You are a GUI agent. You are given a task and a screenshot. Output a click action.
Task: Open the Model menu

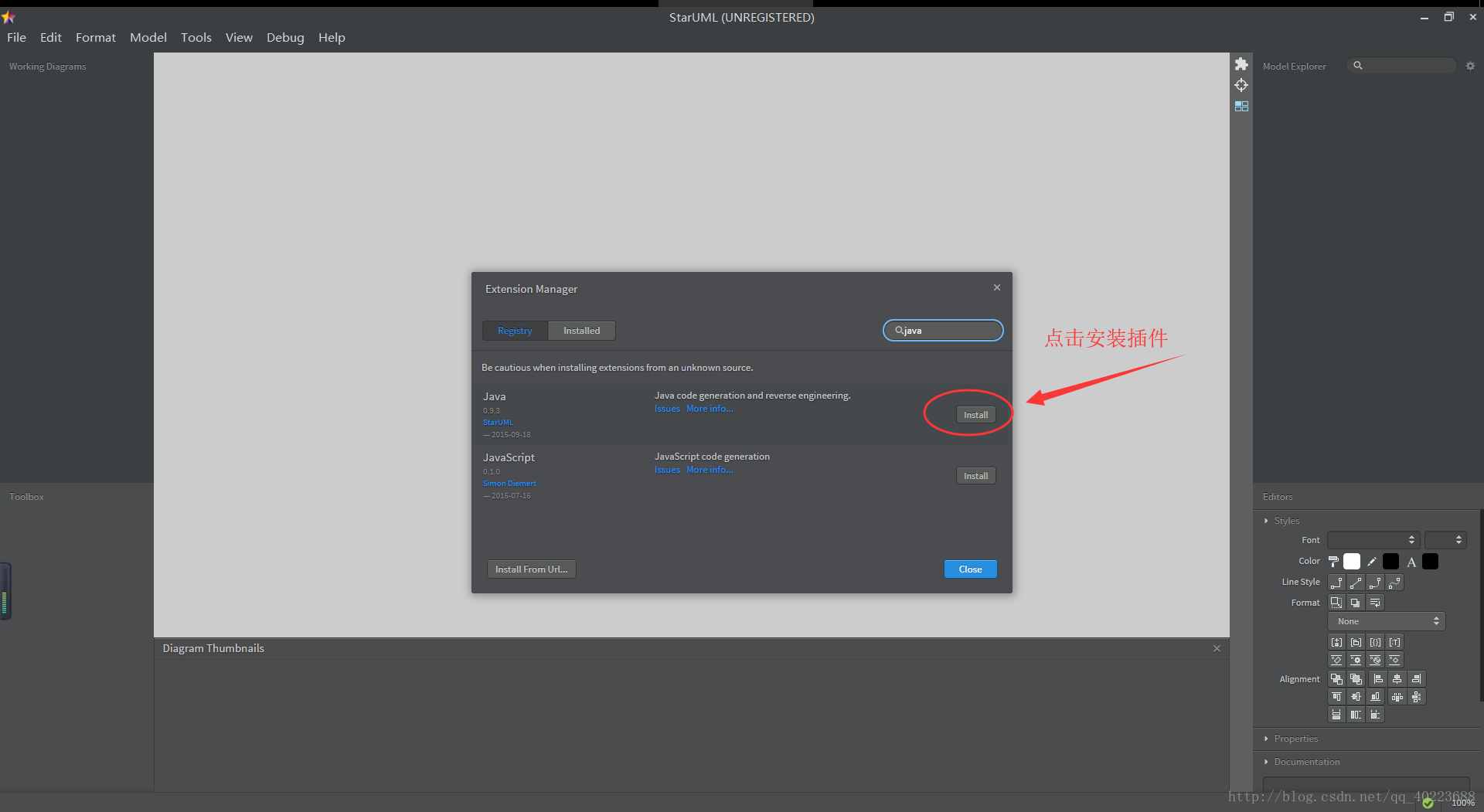coord(148,37)
